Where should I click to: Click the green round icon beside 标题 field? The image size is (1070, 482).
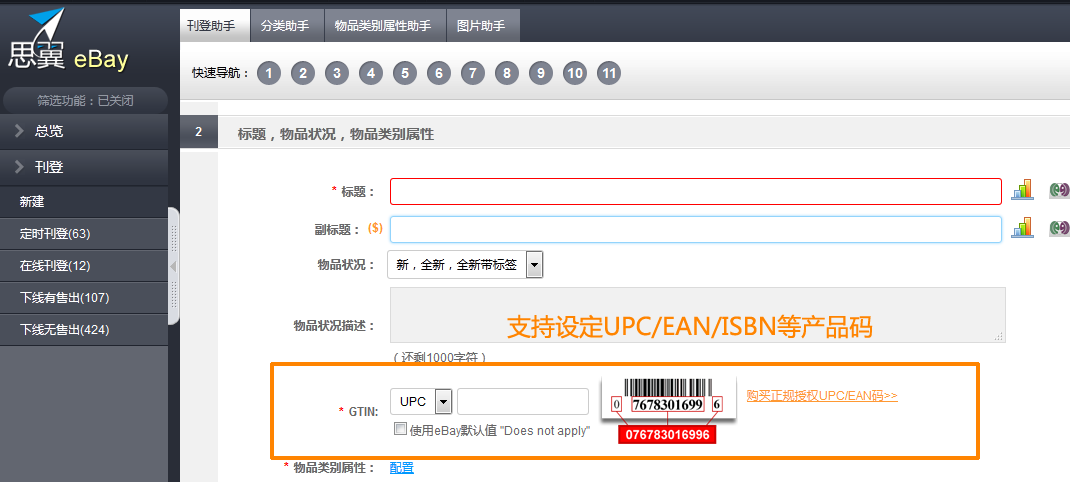pyautogui.click(x=1060, y=190)
